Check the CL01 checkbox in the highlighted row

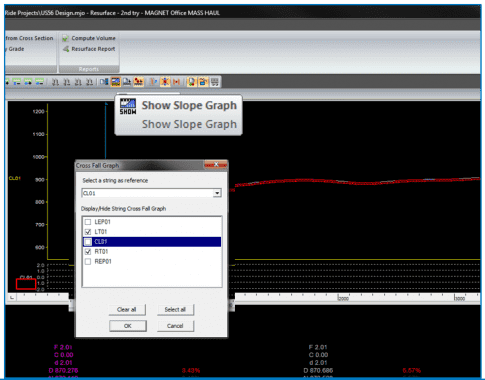click(88, 242)
